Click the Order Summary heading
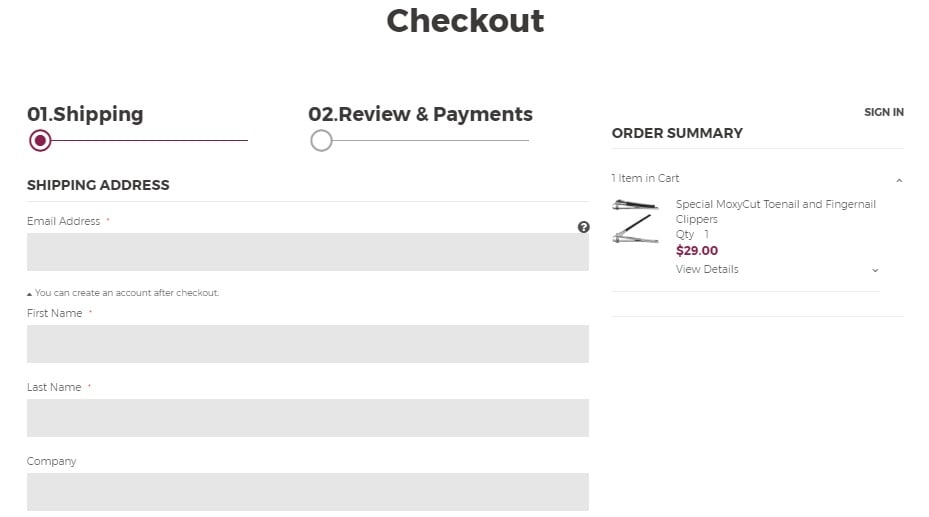This screenshot has width=929, height=517. [x=677, y=133]
